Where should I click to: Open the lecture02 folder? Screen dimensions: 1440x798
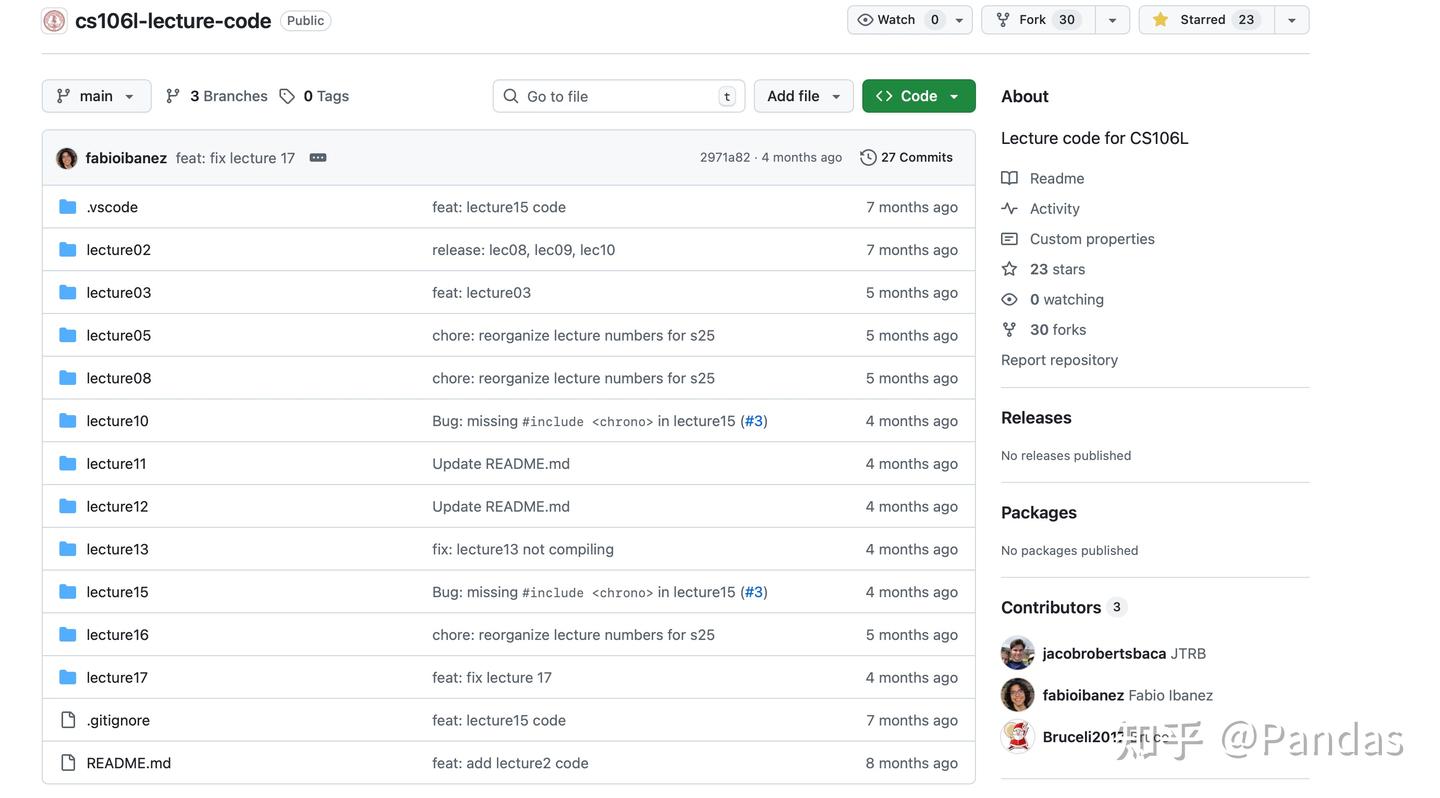pos(118,250)
